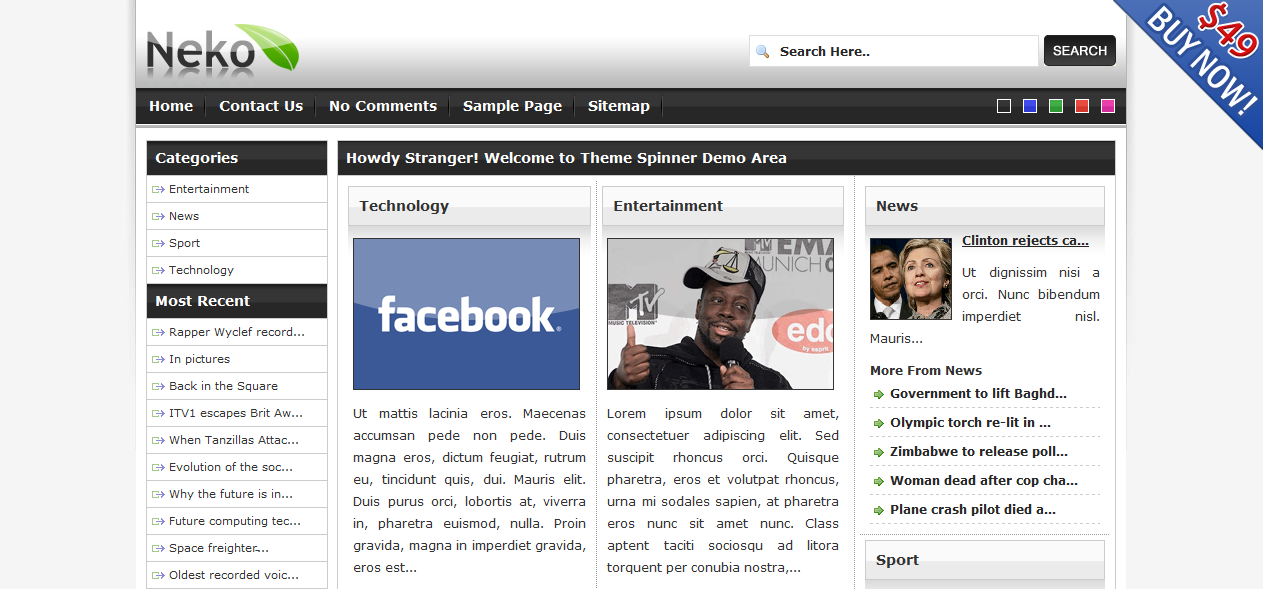Click green arrow beside Woman dead after cop
Screen dimensions: 1263x589
point(879,481)
